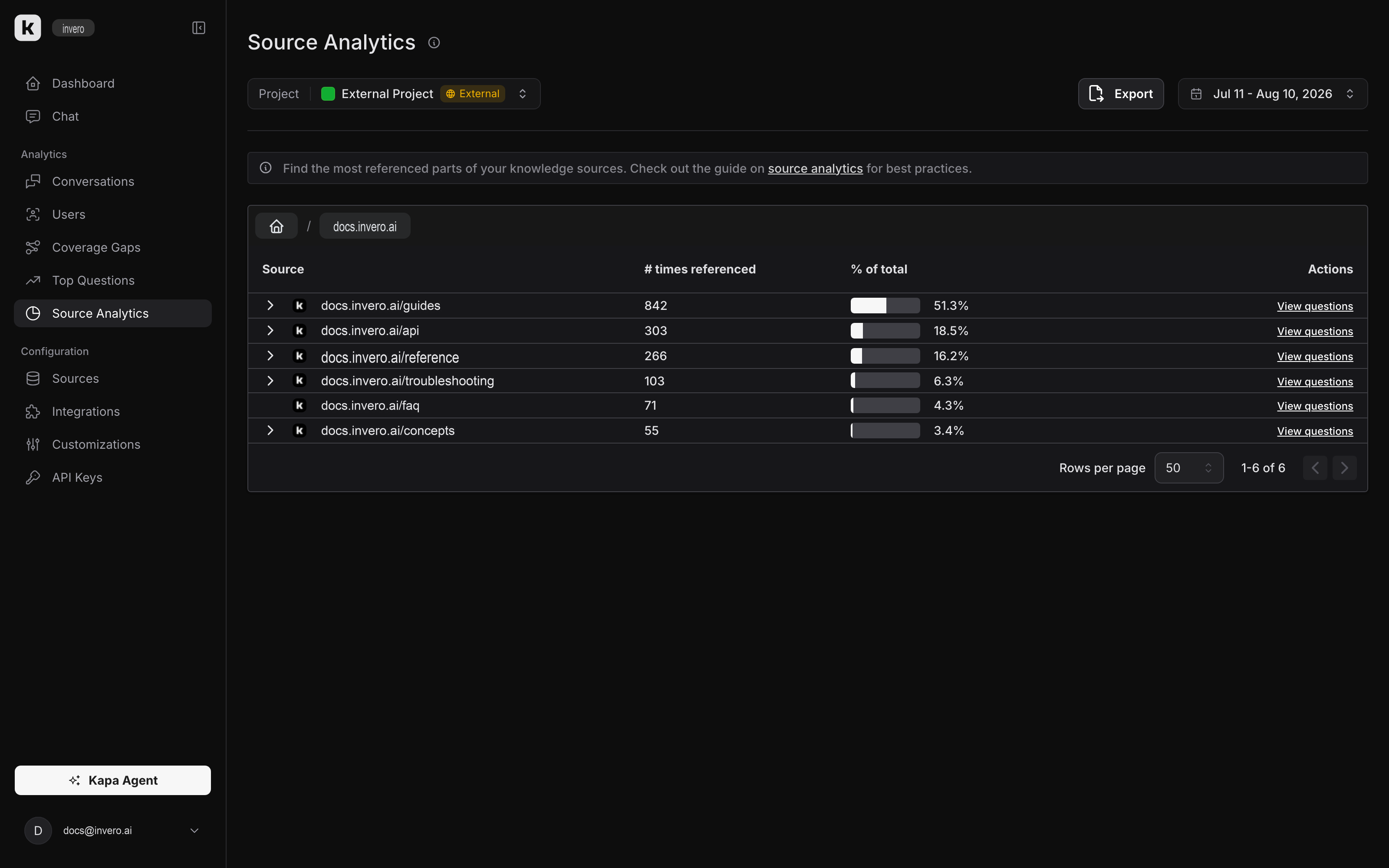Screen dimensions: 1389x868
Task: Click the Kapa logo icon
Action: coord(27,27)
